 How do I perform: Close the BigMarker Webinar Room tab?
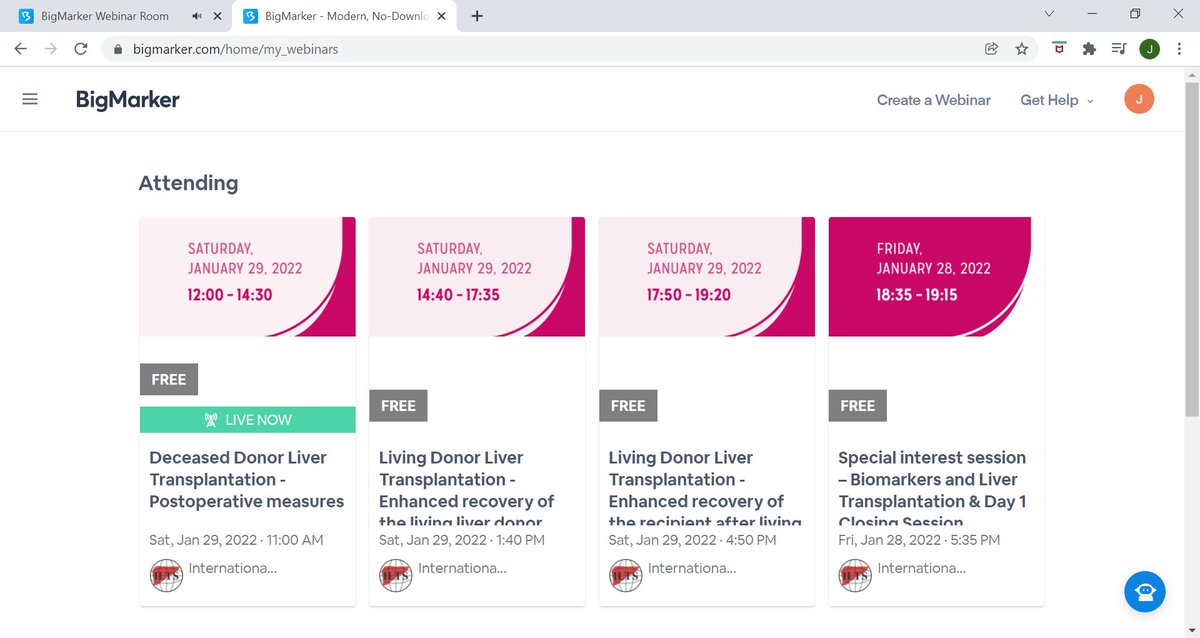click(218, 16)
